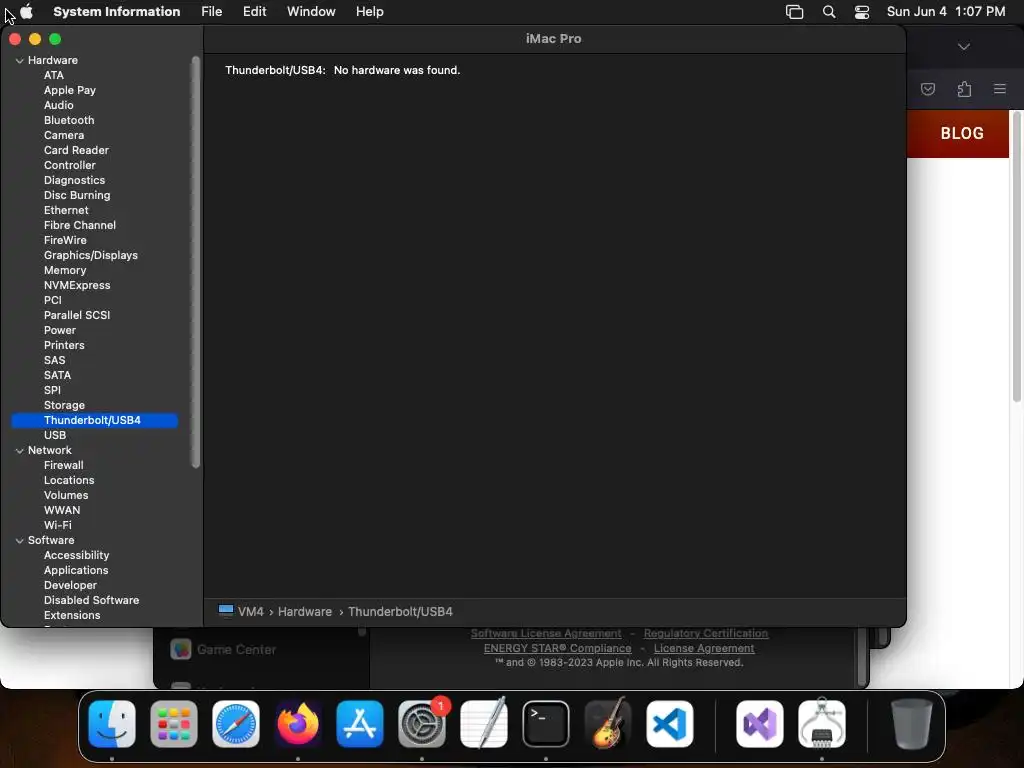Open Finder from the Dock
This screenshot has width=1024, height=768.
[112, 724]
